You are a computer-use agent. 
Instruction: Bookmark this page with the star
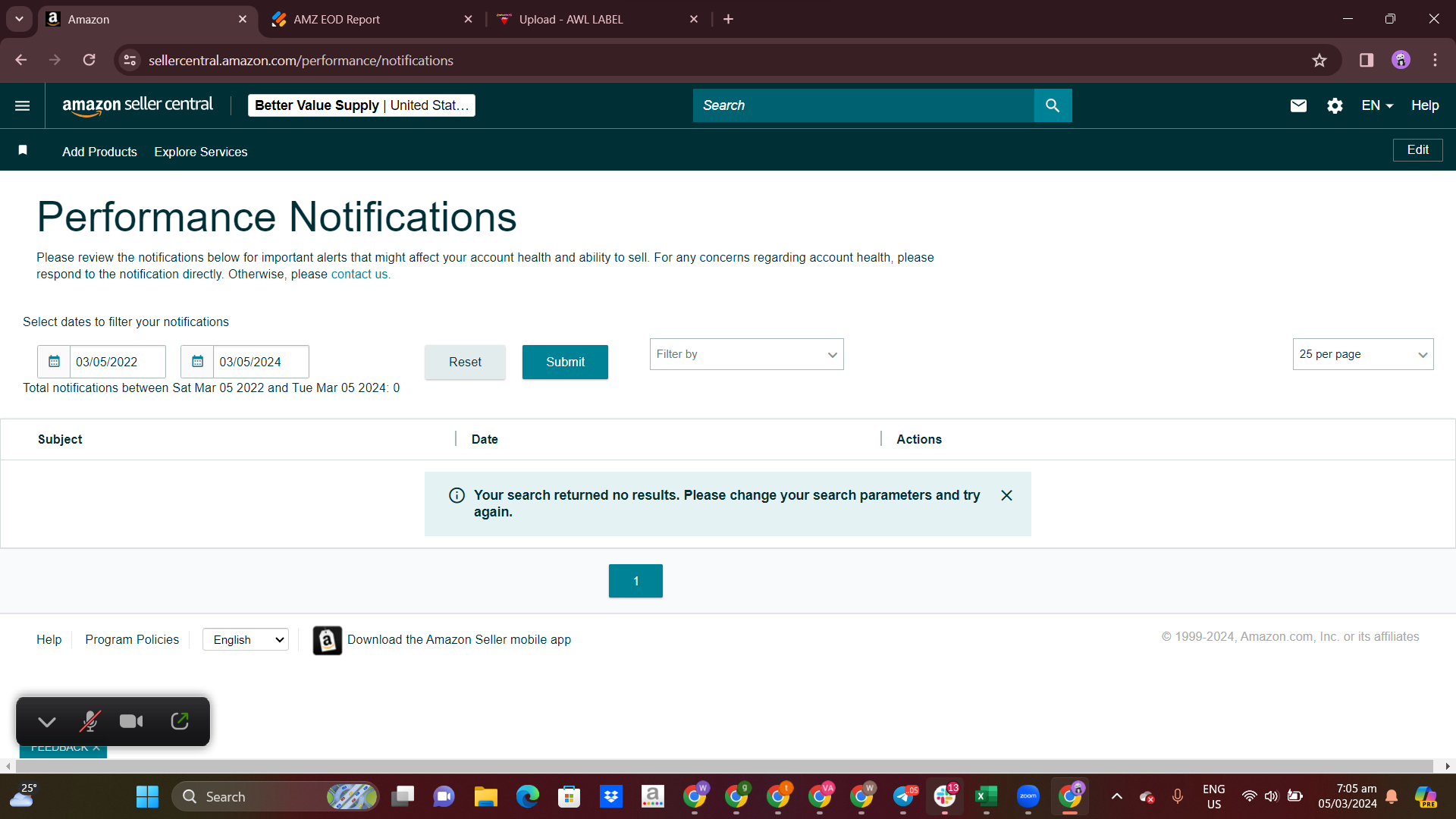pyautogui.click(x=1319, y=60)
